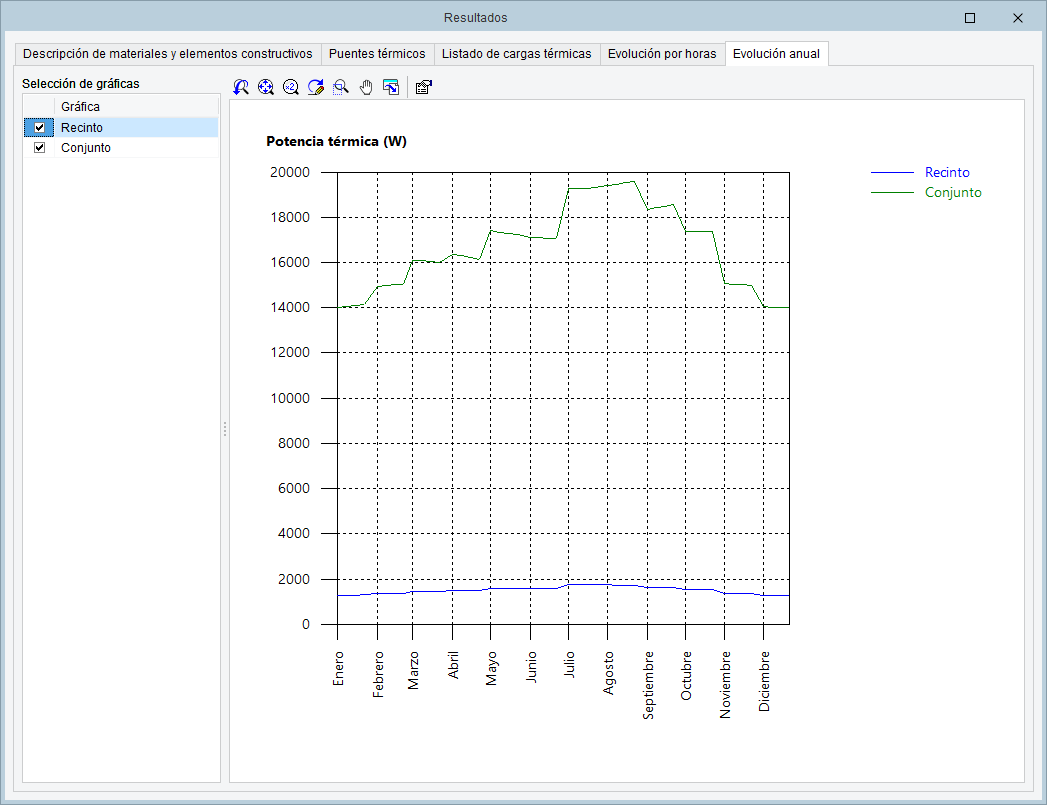
Task: Click the x2 zoom magnifier icon
Action: [291, 88]
